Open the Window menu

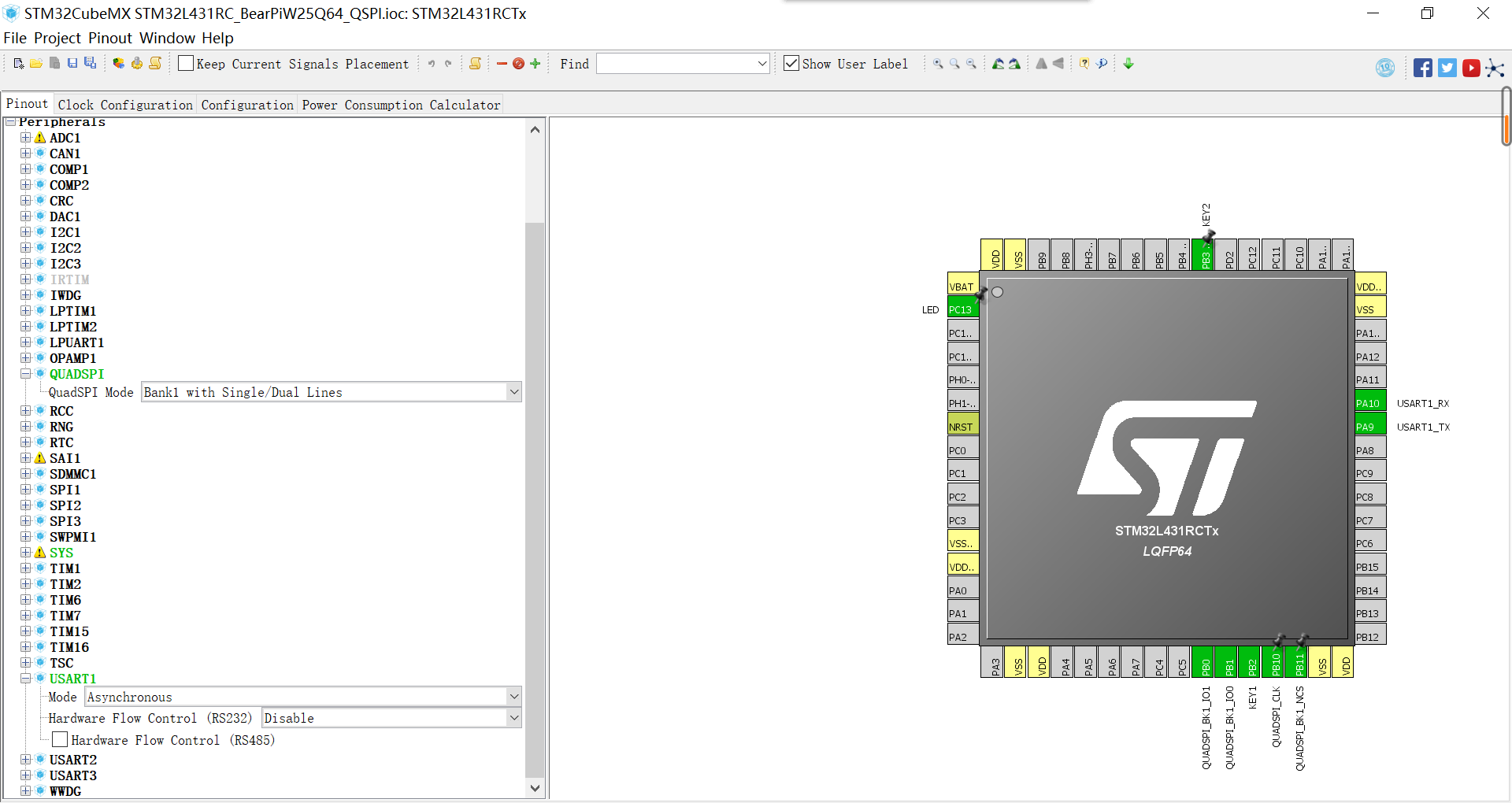(x=167, y=38)
